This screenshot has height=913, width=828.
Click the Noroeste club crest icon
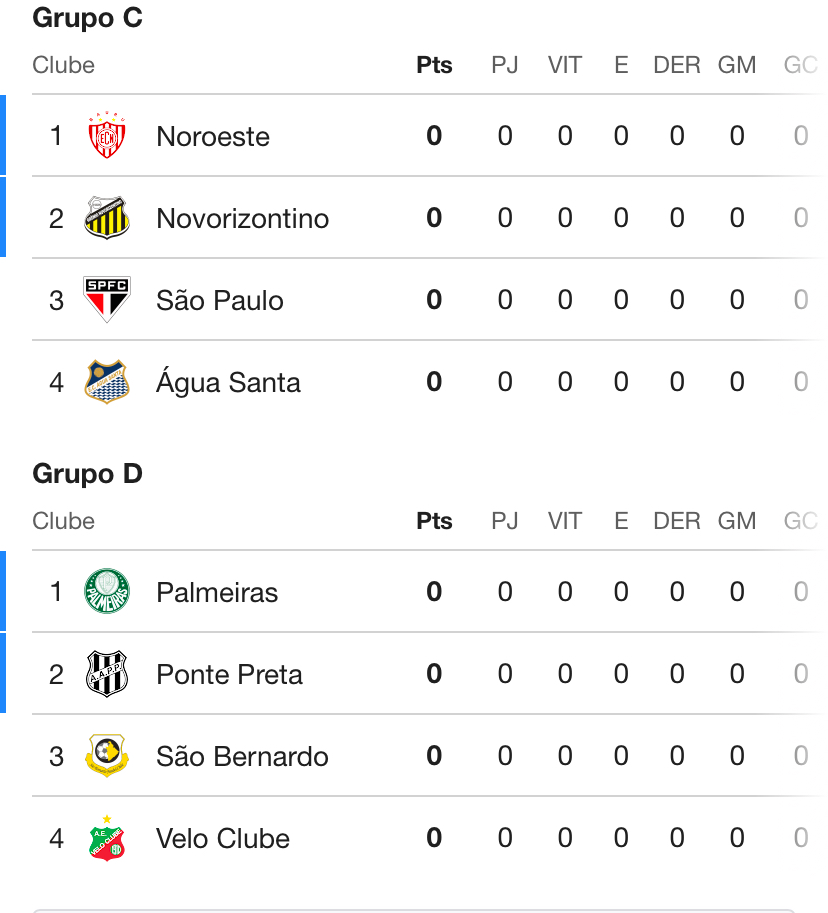[x=107, y=136]
